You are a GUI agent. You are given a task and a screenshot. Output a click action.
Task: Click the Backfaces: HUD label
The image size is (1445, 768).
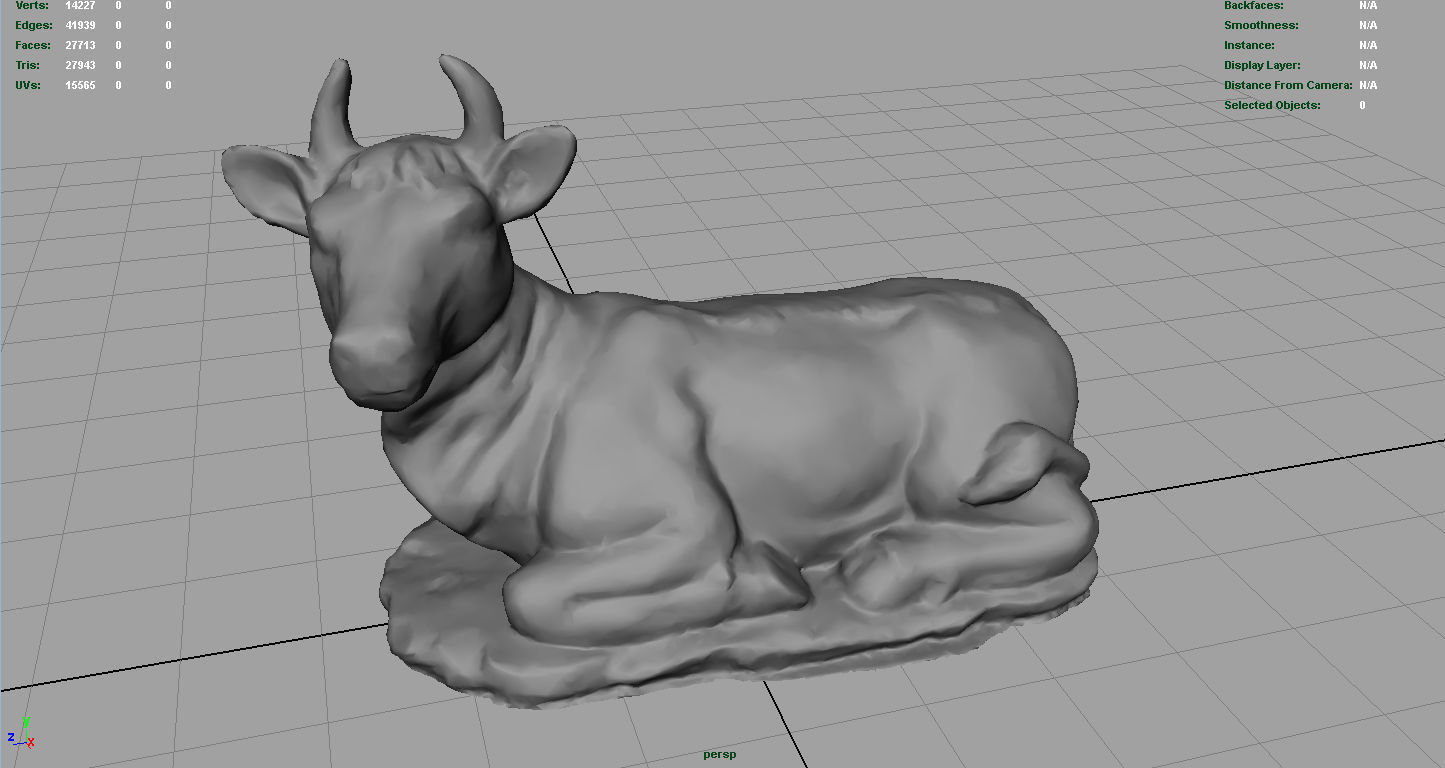tap(1254, 6)
